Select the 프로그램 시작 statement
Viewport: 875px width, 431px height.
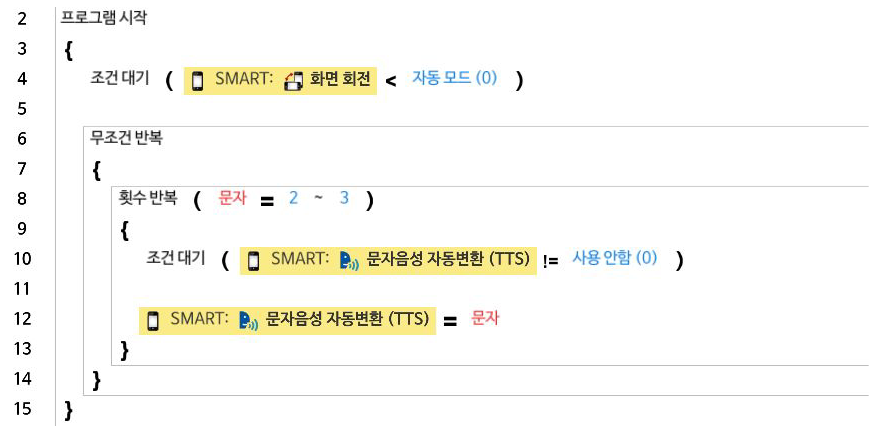click(x=103, y=19)
